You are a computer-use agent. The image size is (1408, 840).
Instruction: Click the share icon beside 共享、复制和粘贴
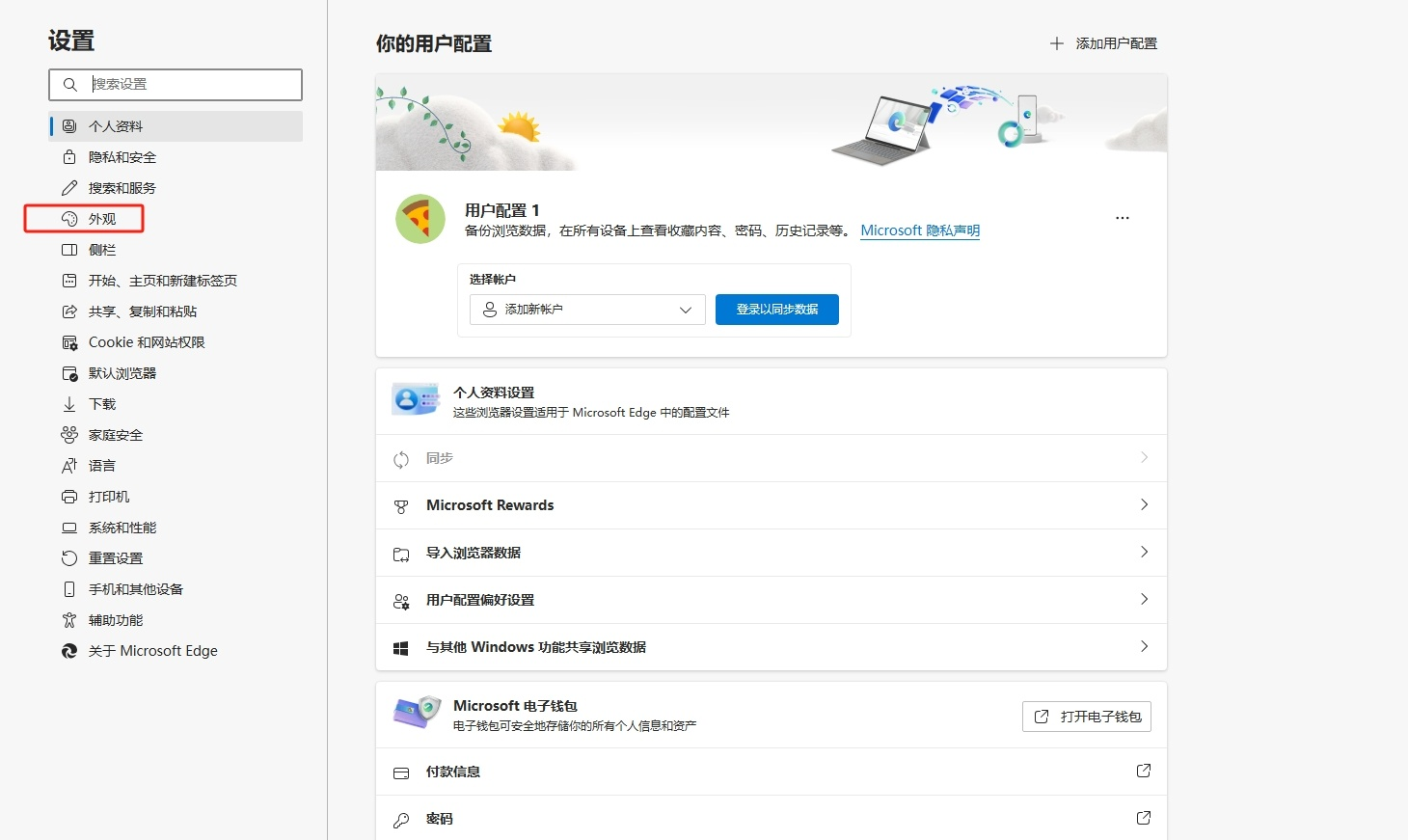69,312
